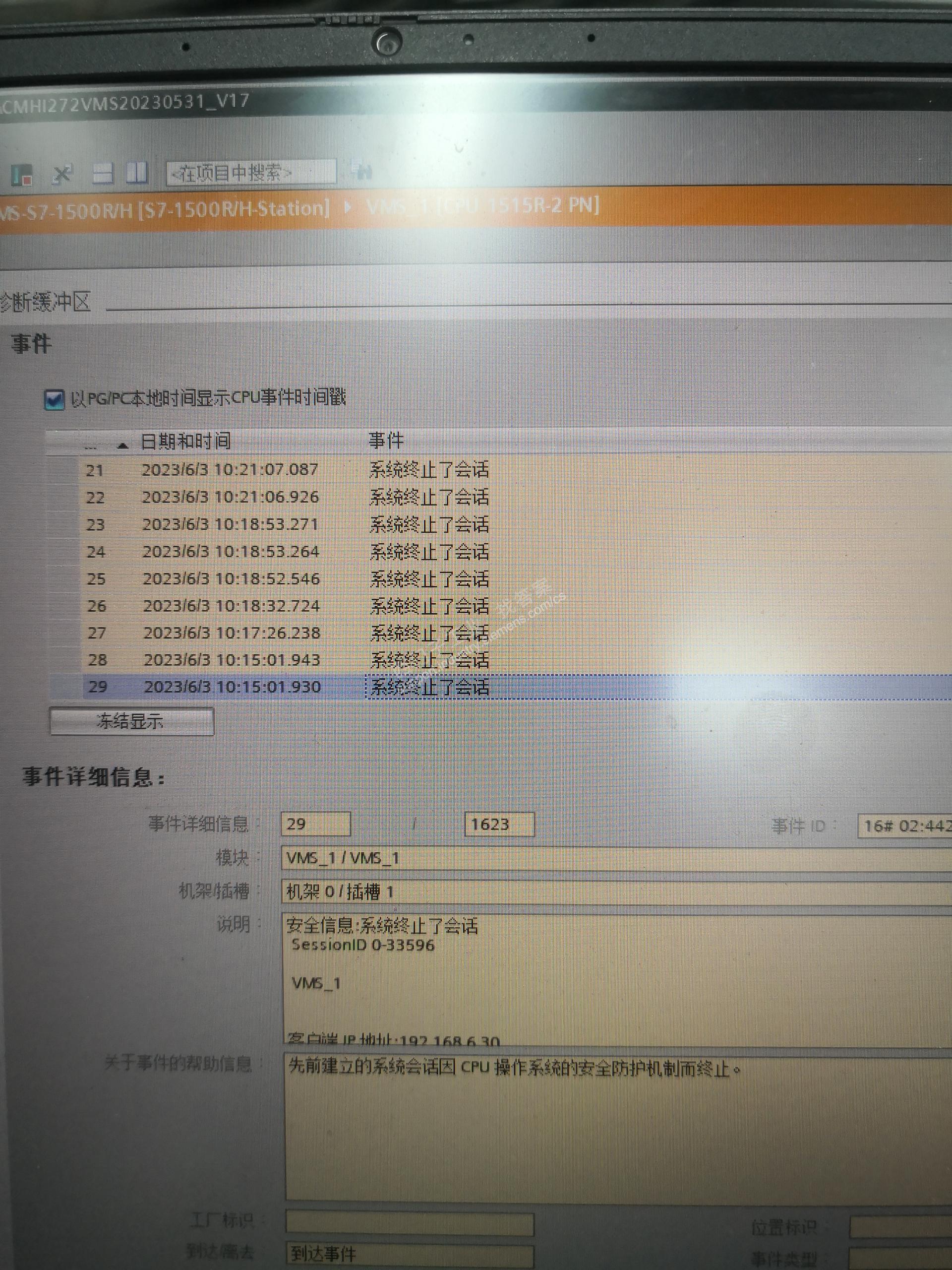Click the VMS_1 CPU 1515R-2 PN breadcrumb
This screenshot has width=952, height=1270.
point(482,205)
